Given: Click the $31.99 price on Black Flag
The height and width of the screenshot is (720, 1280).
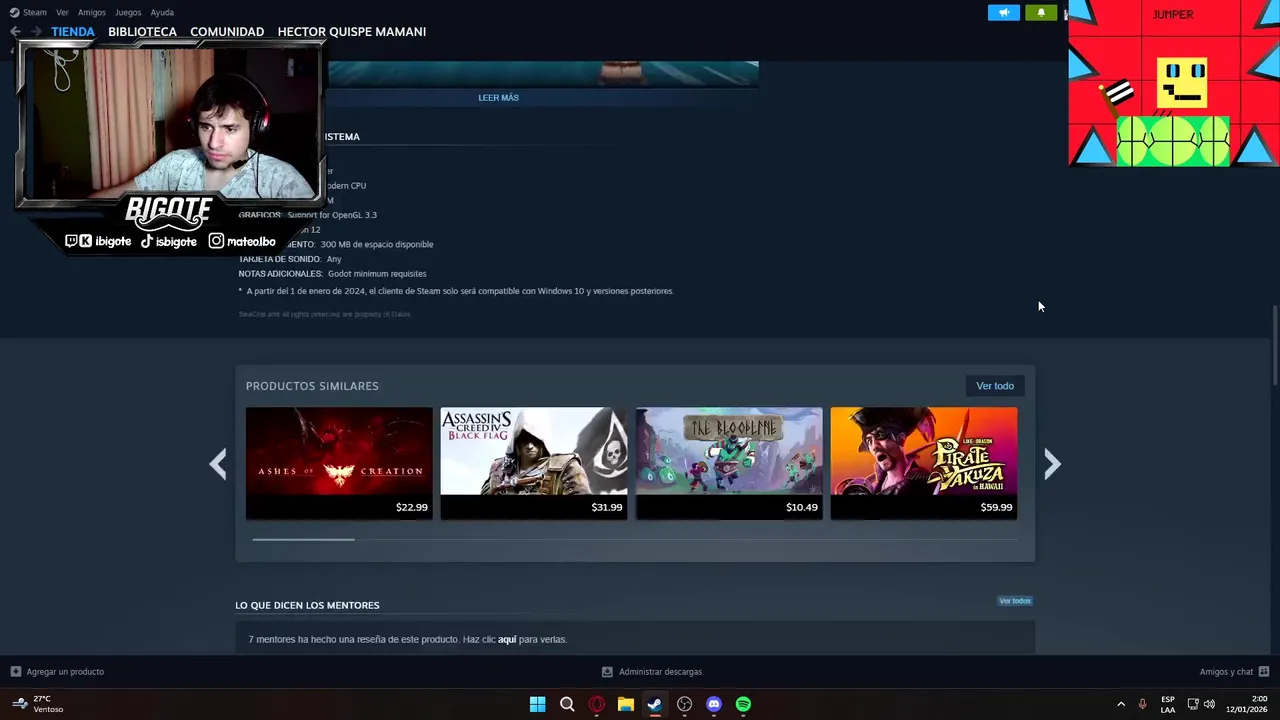Looking at the screenshot, I should [606, 507].
